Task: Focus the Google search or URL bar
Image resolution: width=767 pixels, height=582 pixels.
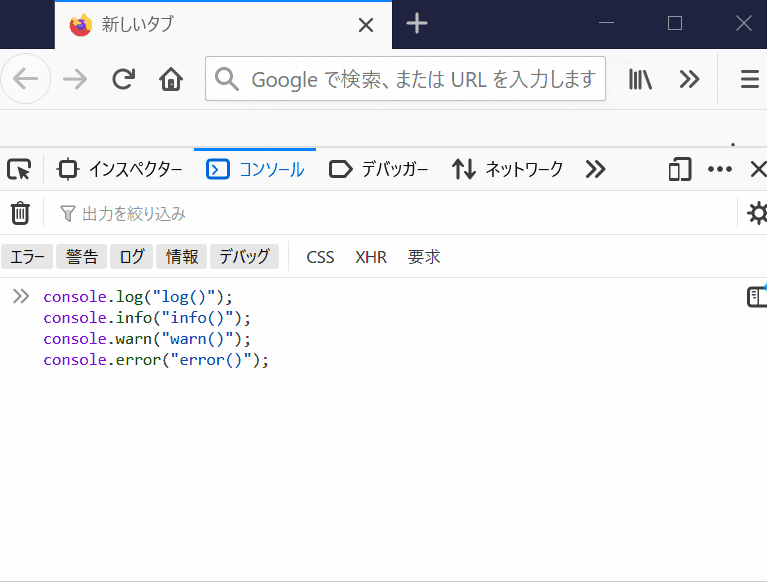Action: tap(405, 79)
